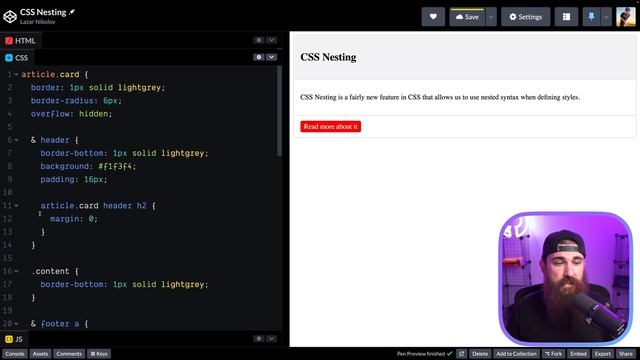Place cursor on 'background: #f1f3f4;' line
This screenshot has width=640, height=360.
[88, 167]
